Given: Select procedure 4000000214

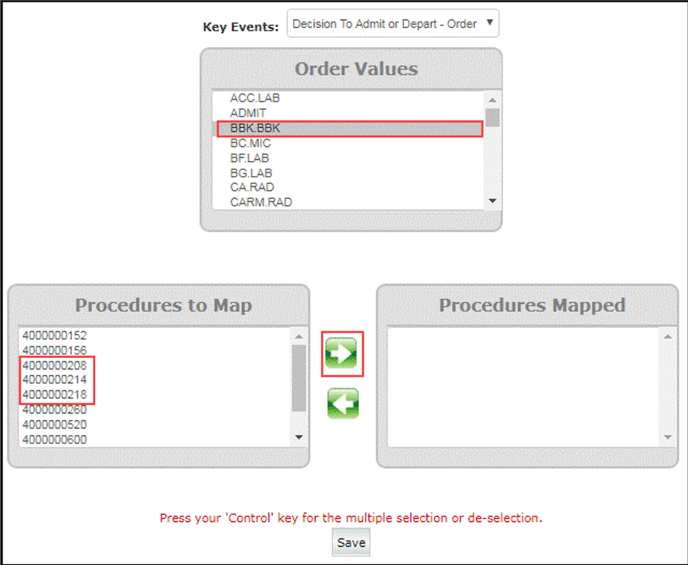Looking at the screenshot, I should [155, 379].
